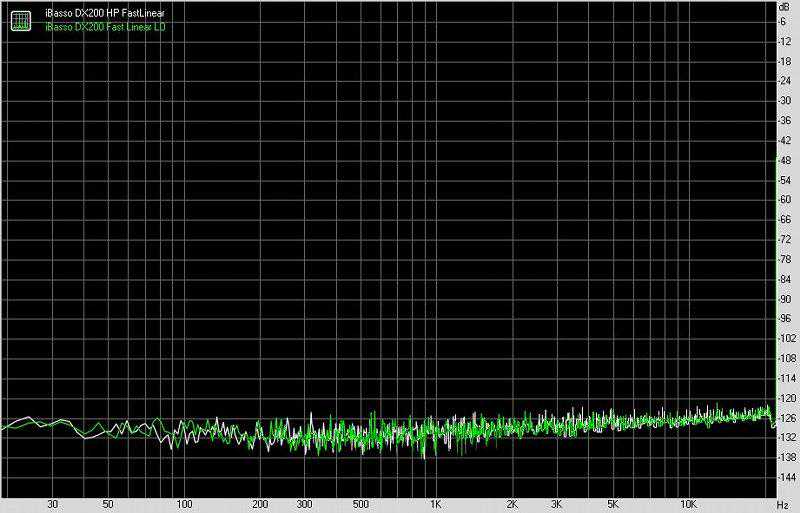Image resolution: width=800 pixels, height=513 pixels.
Task: Click the -126 level axis label
Action: coord(785,418)
